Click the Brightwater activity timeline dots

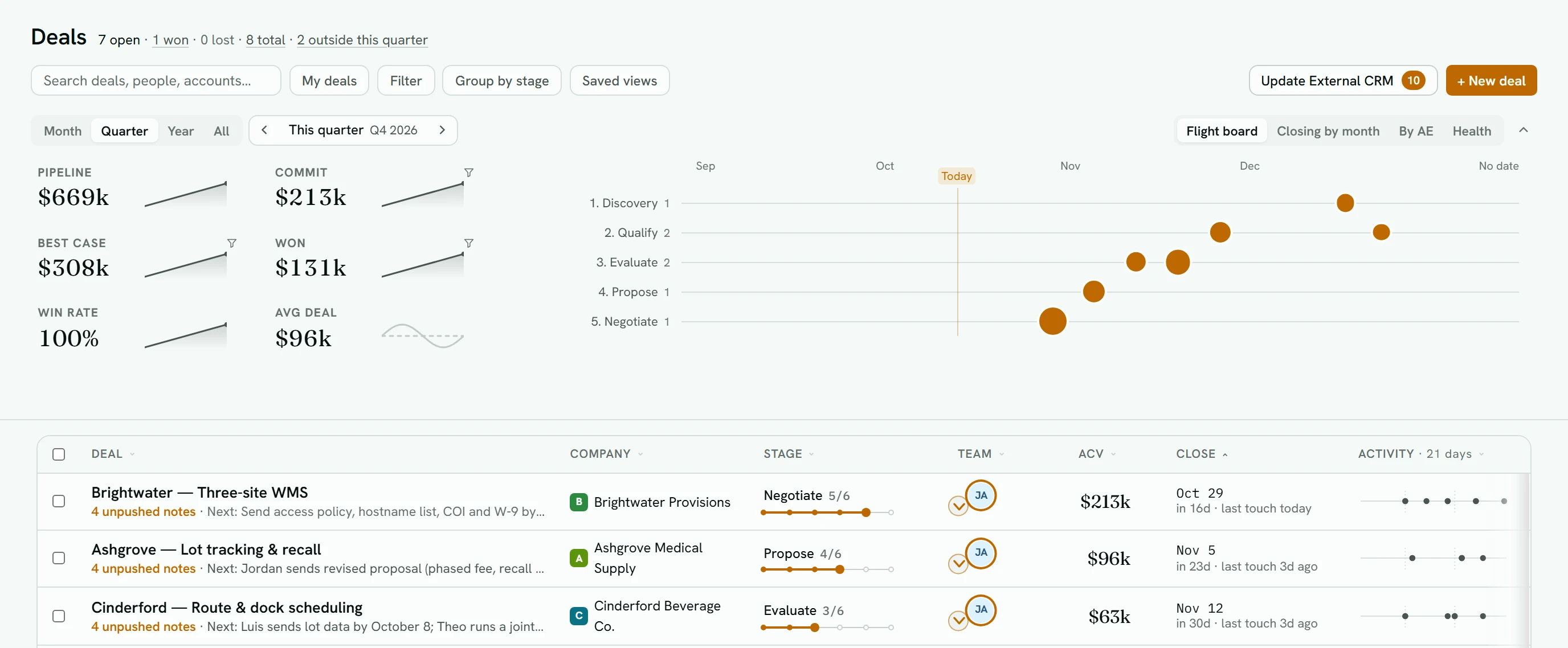[x=1434, y=501]
